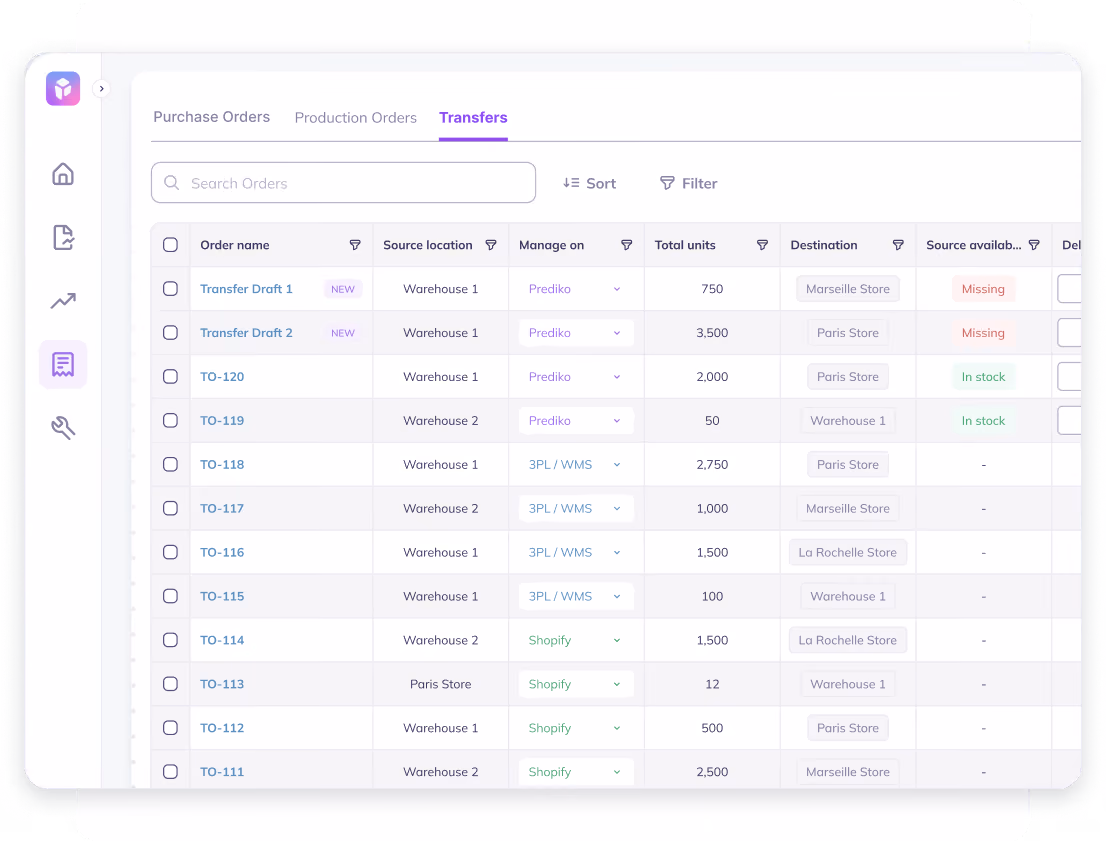The height and width of the screenshot is (841, 1106).
Task: Open the orders receipt sidebar icon
Action: (63, 364)
